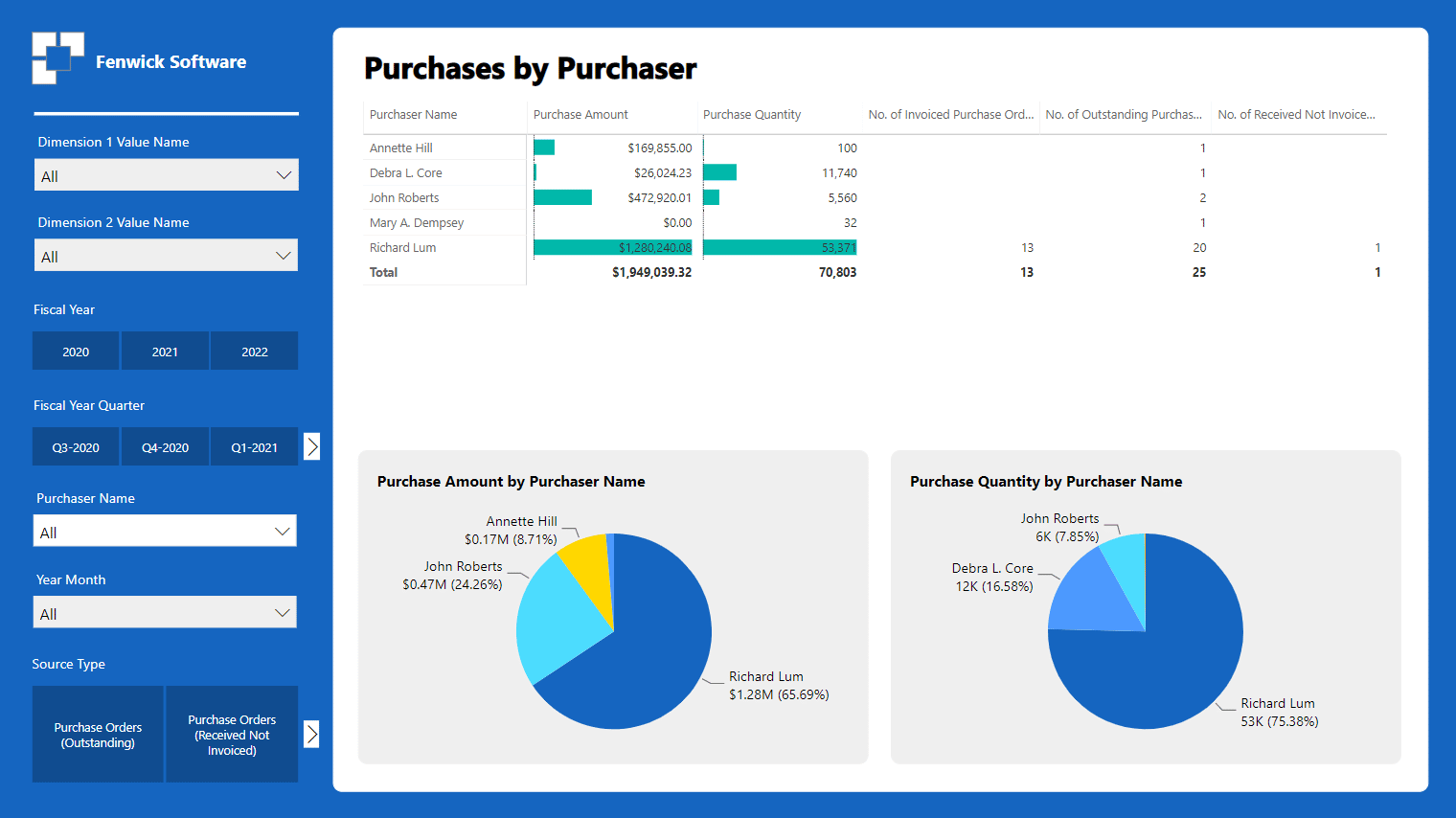Select Purchase Orders (Received Not Invoiced) tile

pos(232,735)
